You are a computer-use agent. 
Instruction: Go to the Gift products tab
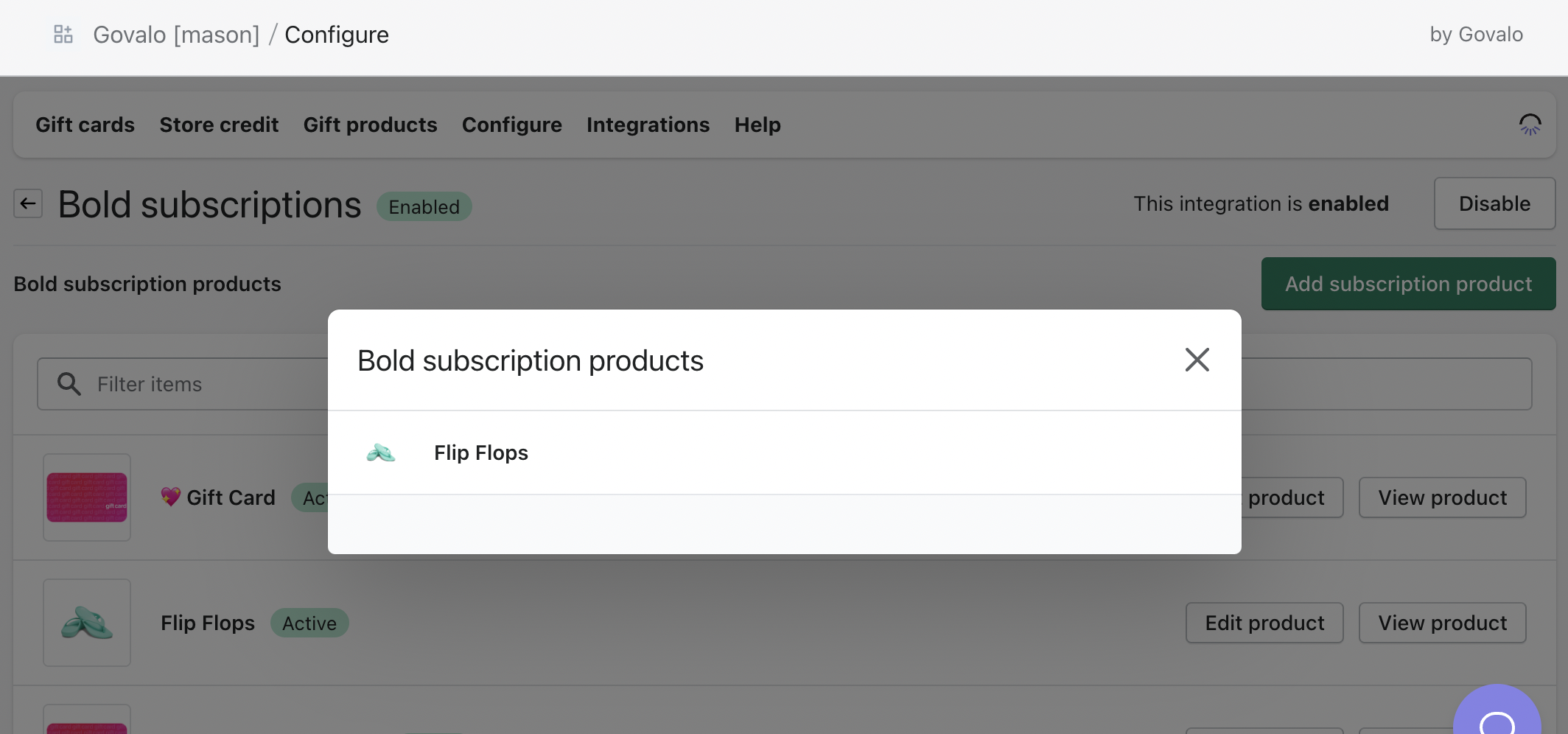click(x=370, y=125)
